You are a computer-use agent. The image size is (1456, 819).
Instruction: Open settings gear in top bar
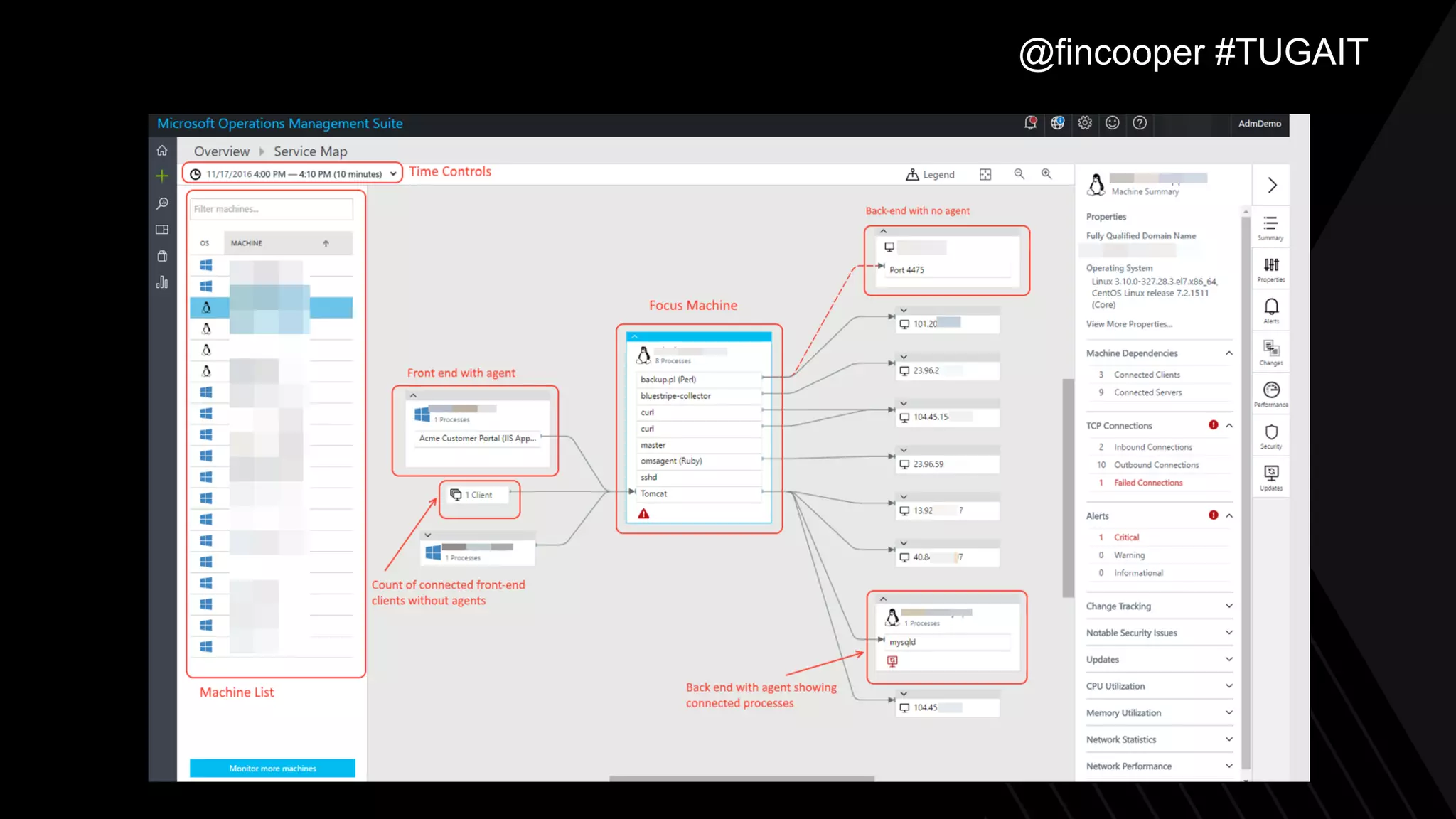click(1085, 123)
